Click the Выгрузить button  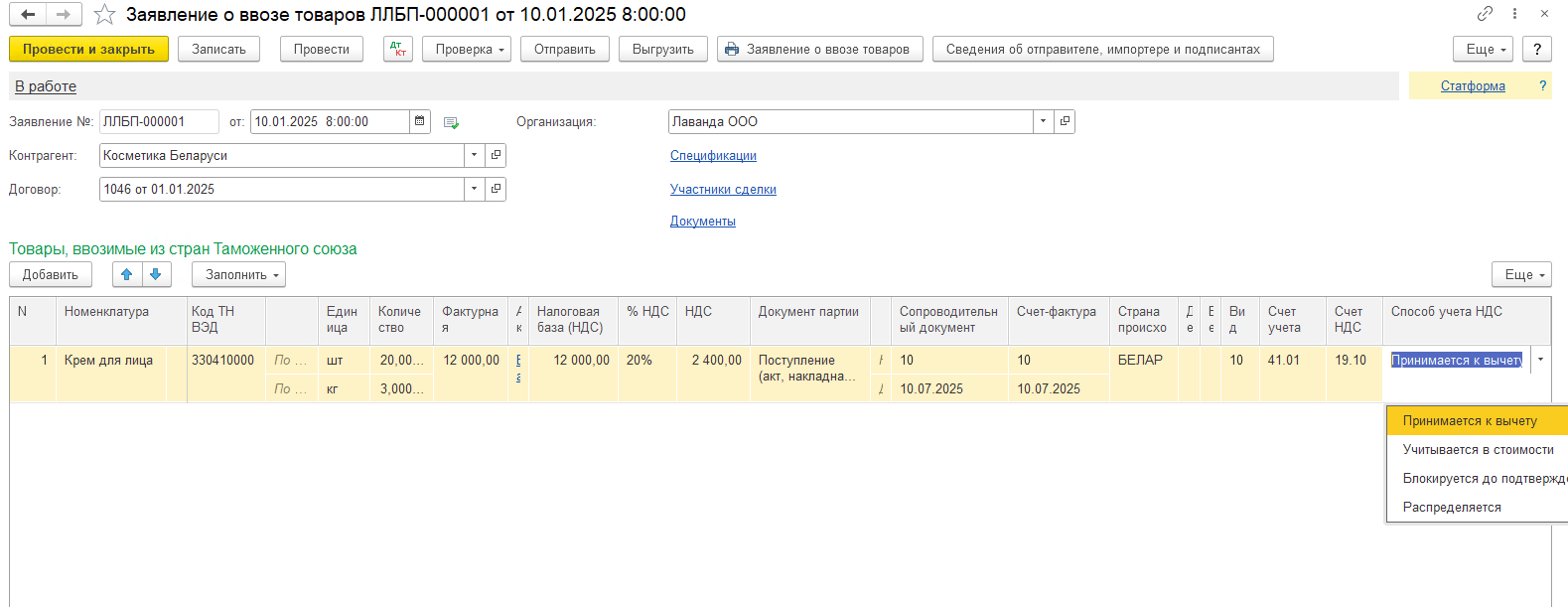coord(663,49)
